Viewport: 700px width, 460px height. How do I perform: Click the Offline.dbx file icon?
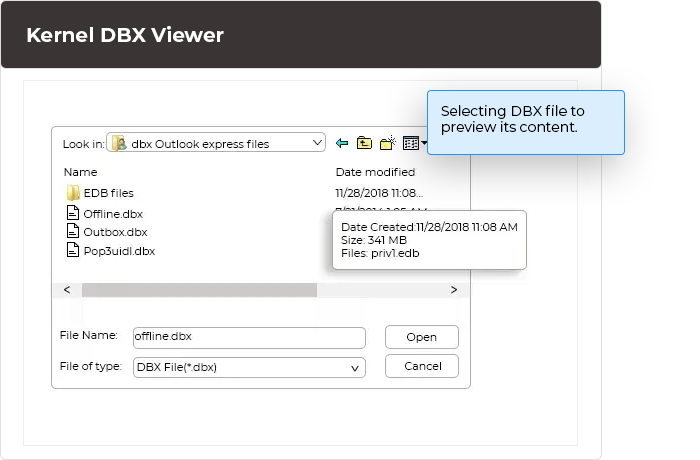(73, 213)
